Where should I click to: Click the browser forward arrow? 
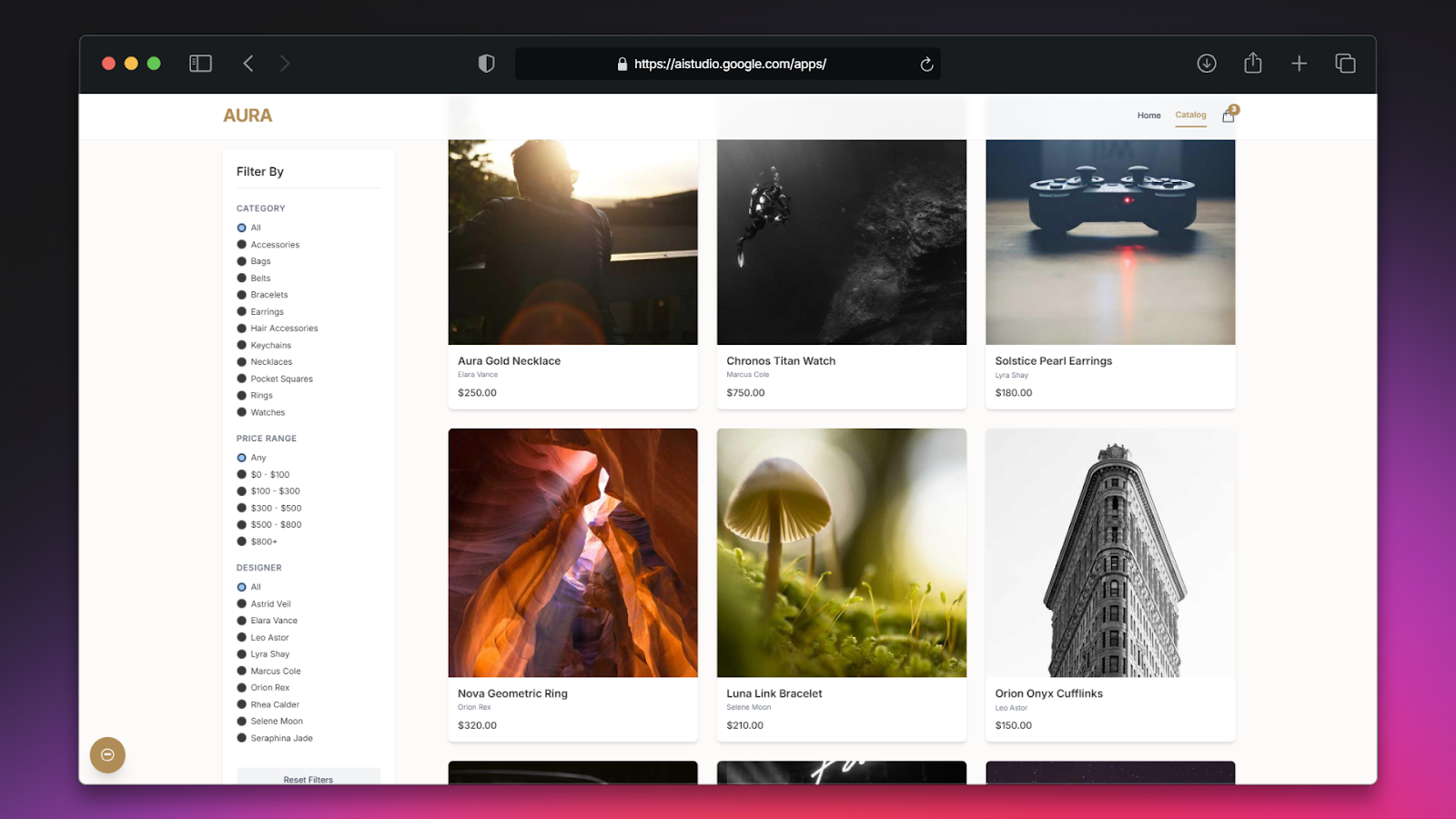point(285,64)
